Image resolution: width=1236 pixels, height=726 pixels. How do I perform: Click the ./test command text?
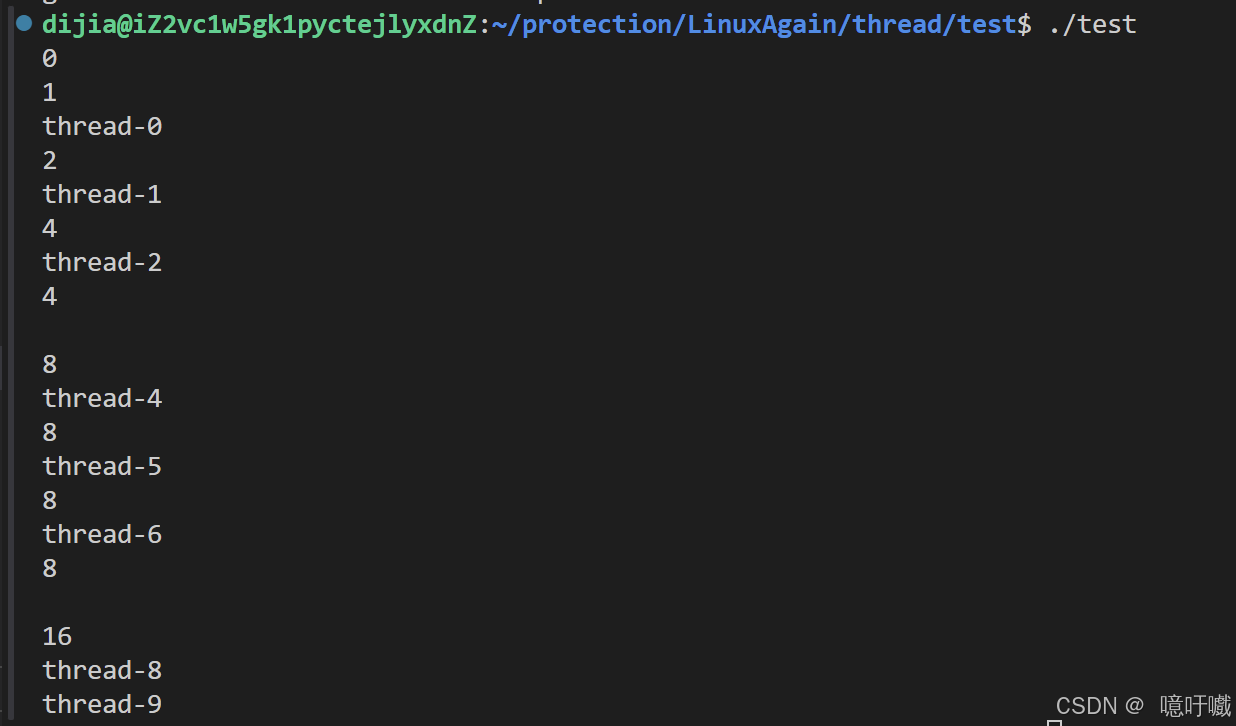pyautogui.click(x=1092, y=24)
